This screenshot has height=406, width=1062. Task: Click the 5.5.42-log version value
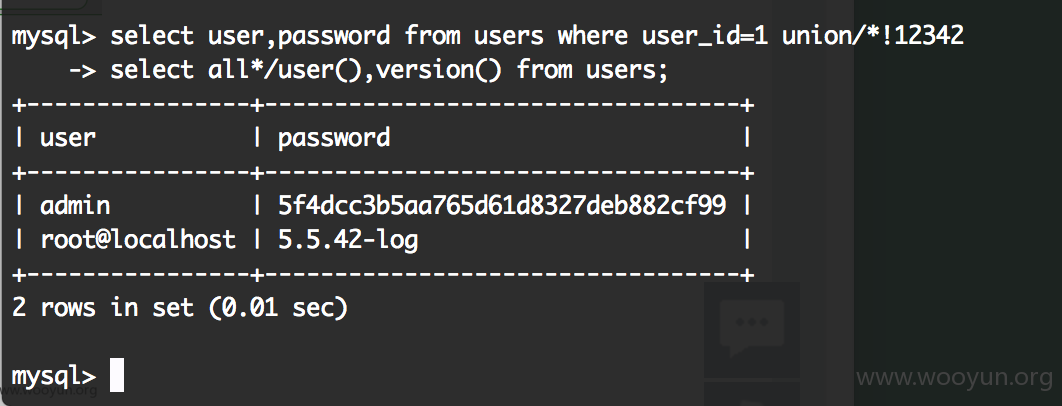pyautogui.click(x=347, y=241)
